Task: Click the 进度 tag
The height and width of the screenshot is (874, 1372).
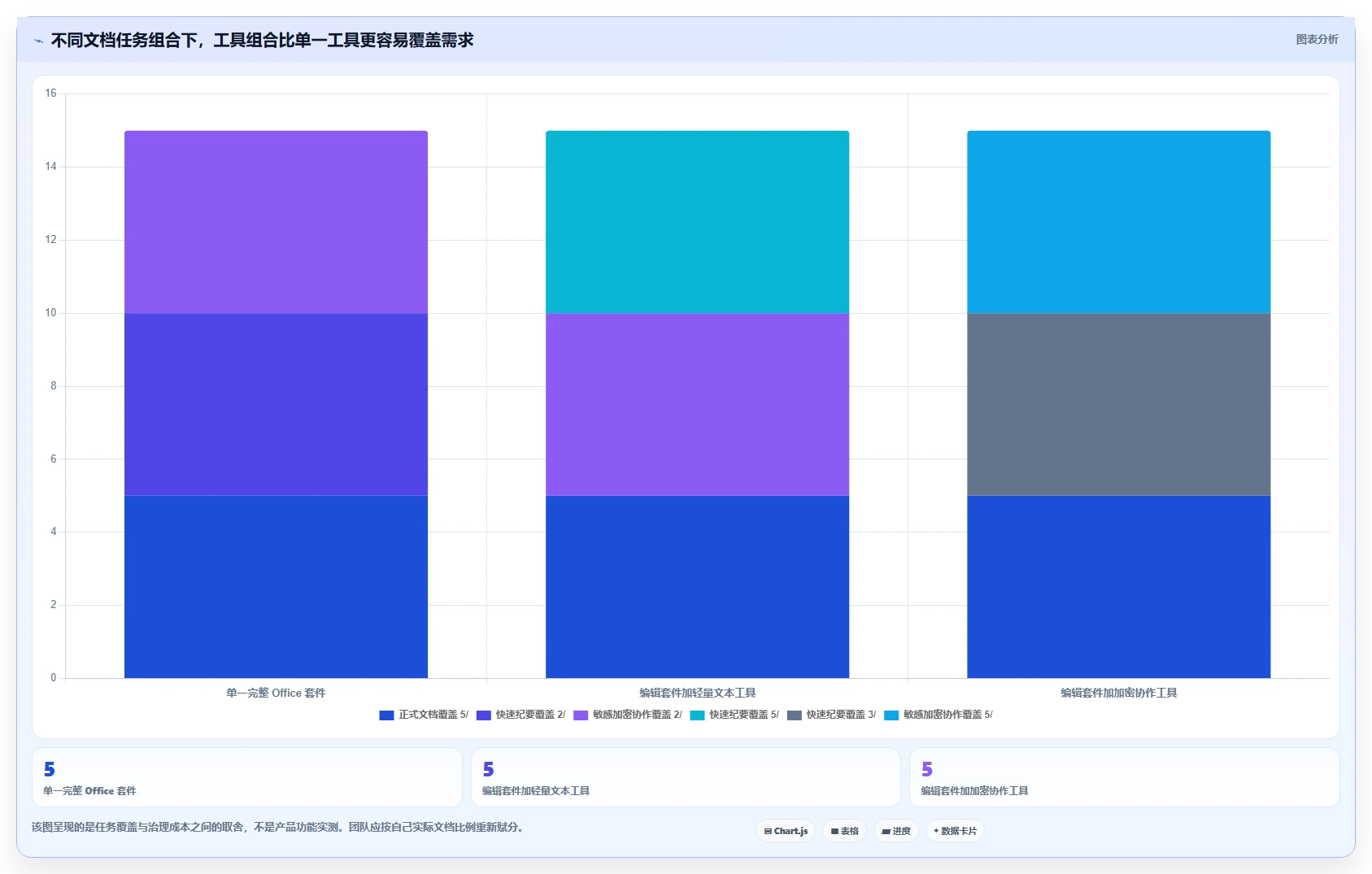Action: (x=896, y=831)
